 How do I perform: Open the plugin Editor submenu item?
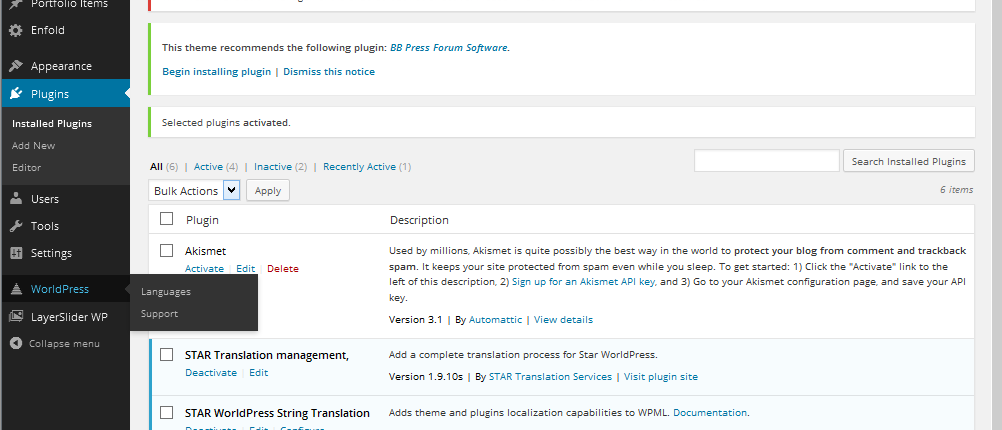(26, 167)
